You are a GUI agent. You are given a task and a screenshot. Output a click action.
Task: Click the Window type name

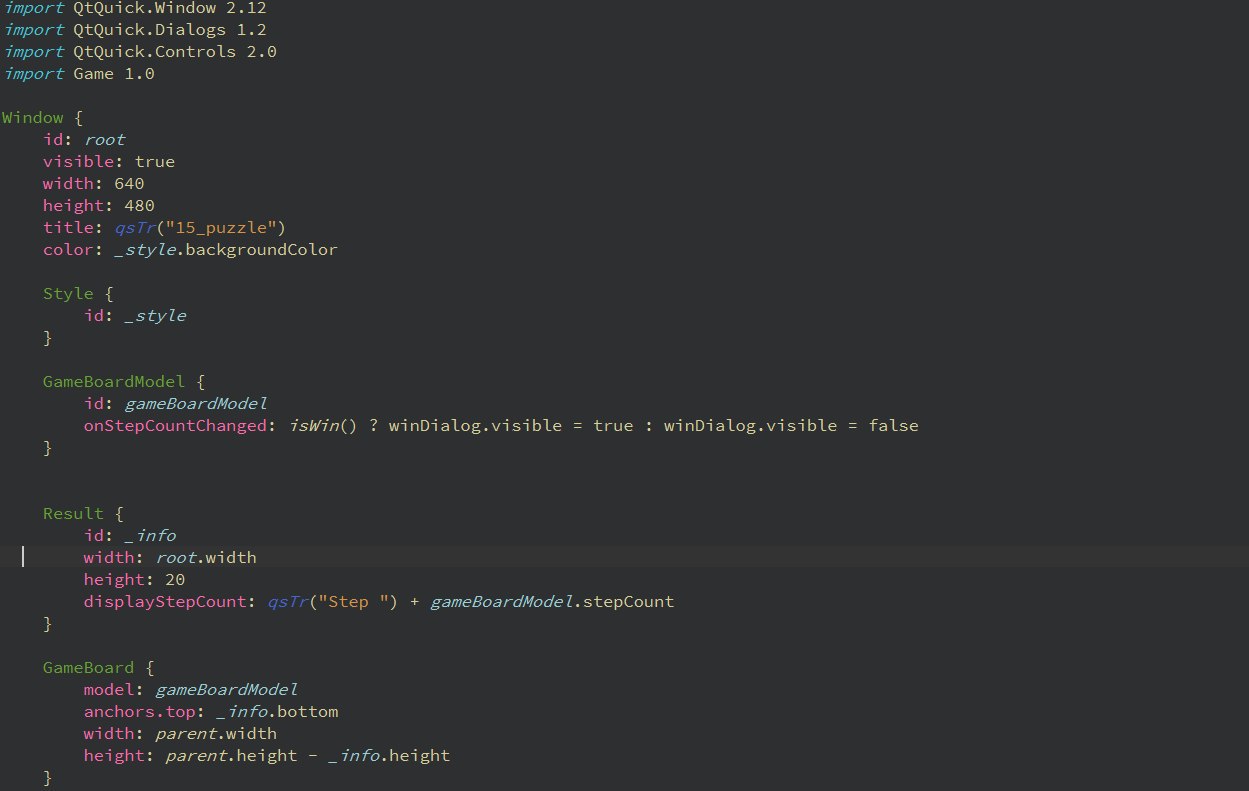pyautogui.click(x=33, y=117)
